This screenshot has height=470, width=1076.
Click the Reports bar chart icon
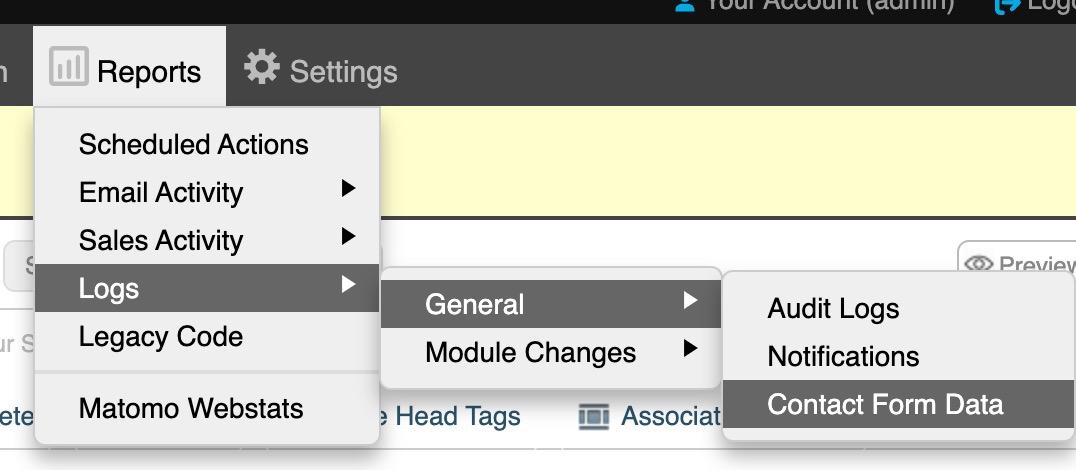(x=69, y=67)
